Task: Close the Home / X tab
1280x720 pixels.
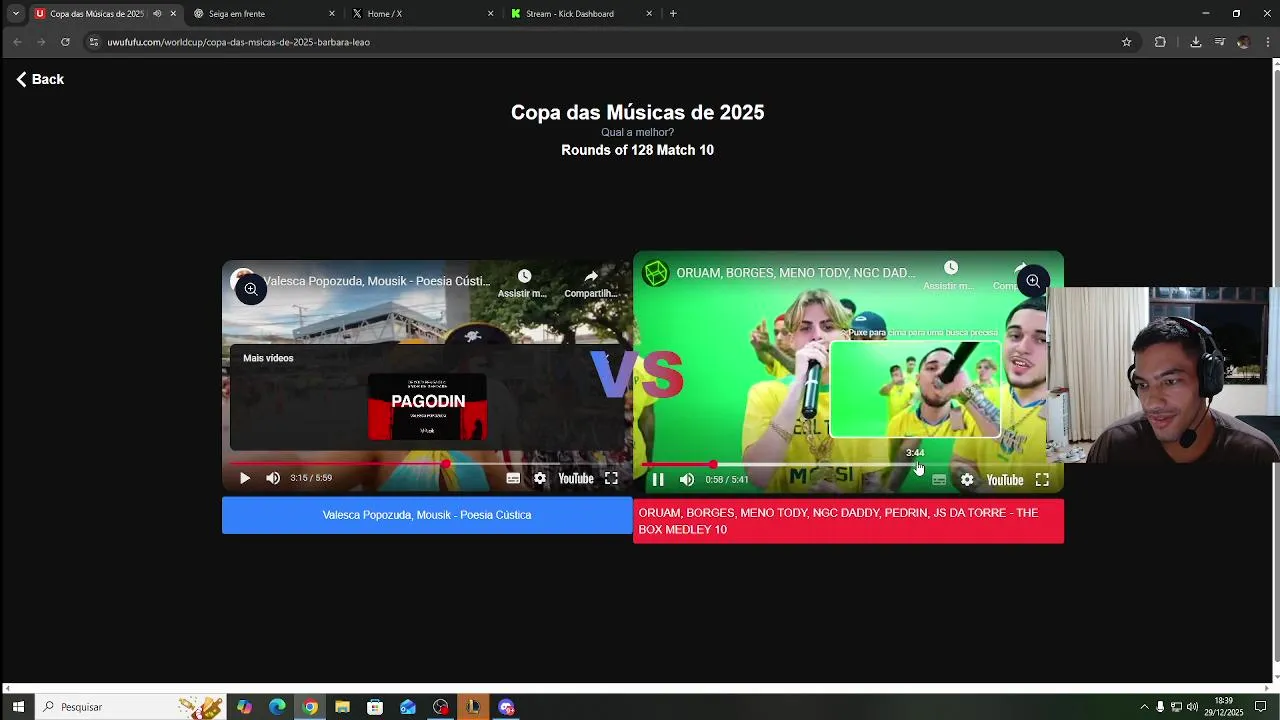Action: (490, 14)
